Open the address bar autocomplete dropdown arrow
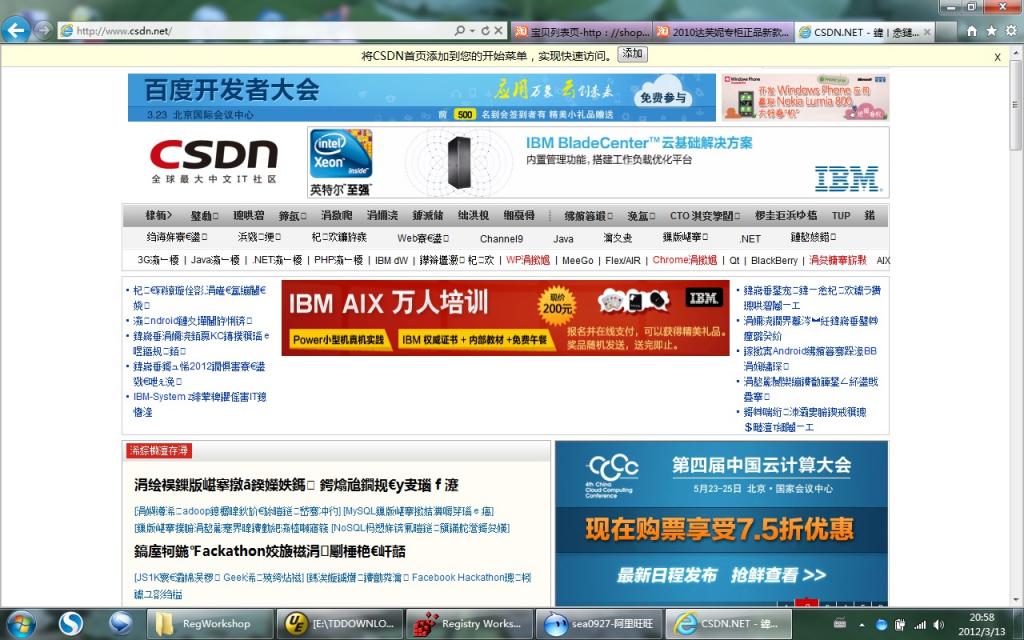This screenshot has height=640, width=1024. click(472, 31)
